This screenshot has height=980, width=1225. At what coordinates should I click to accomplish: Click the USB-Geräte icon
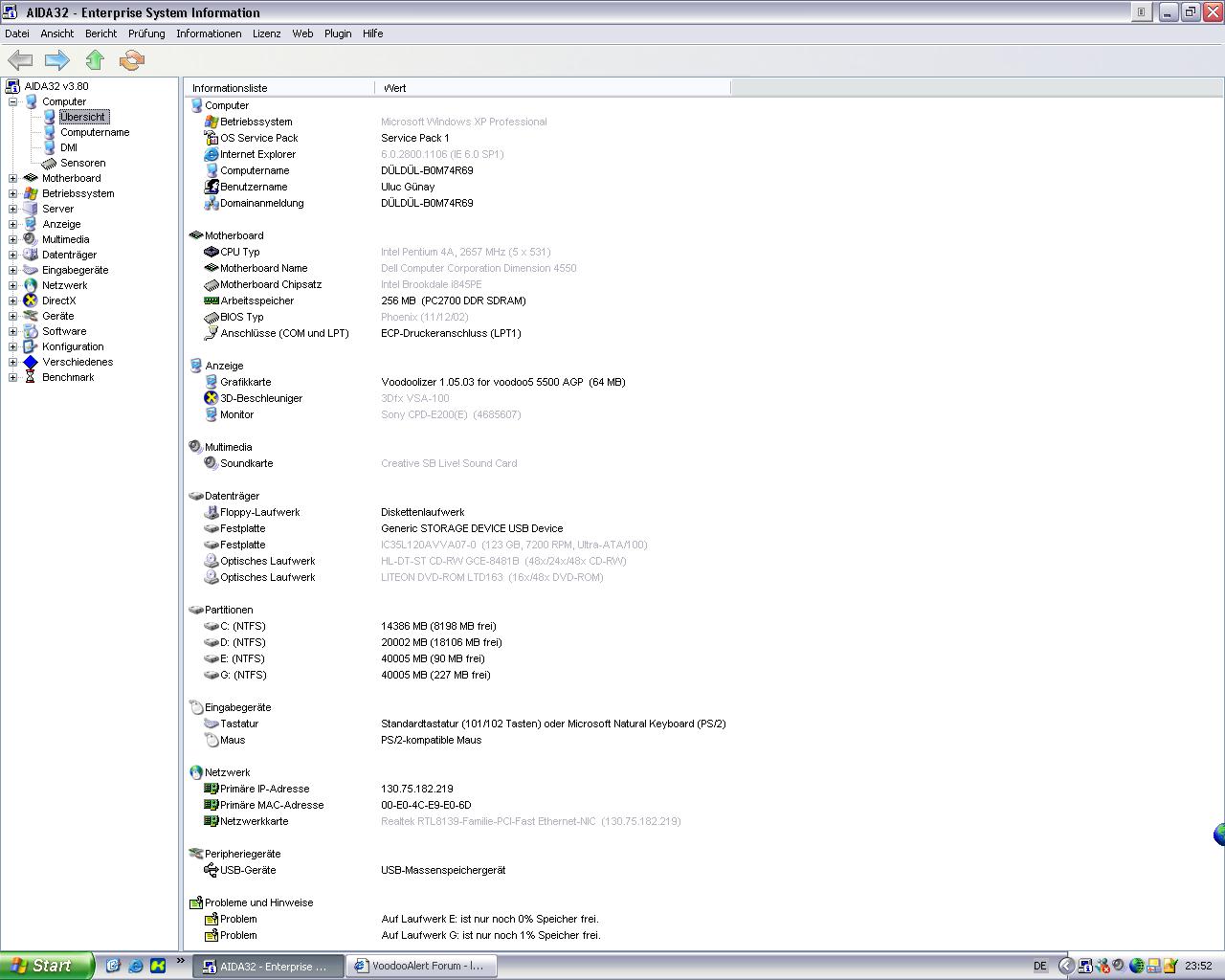(212, 870)
